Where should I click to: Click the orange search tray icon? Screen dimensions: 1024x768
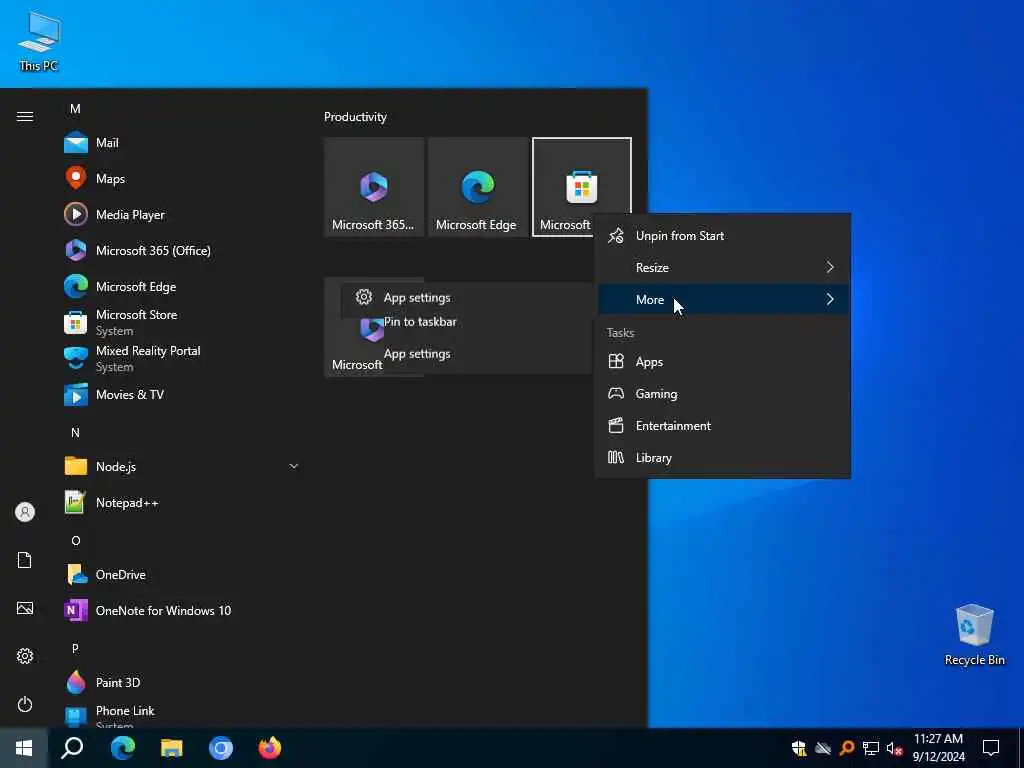pos(847,748)
